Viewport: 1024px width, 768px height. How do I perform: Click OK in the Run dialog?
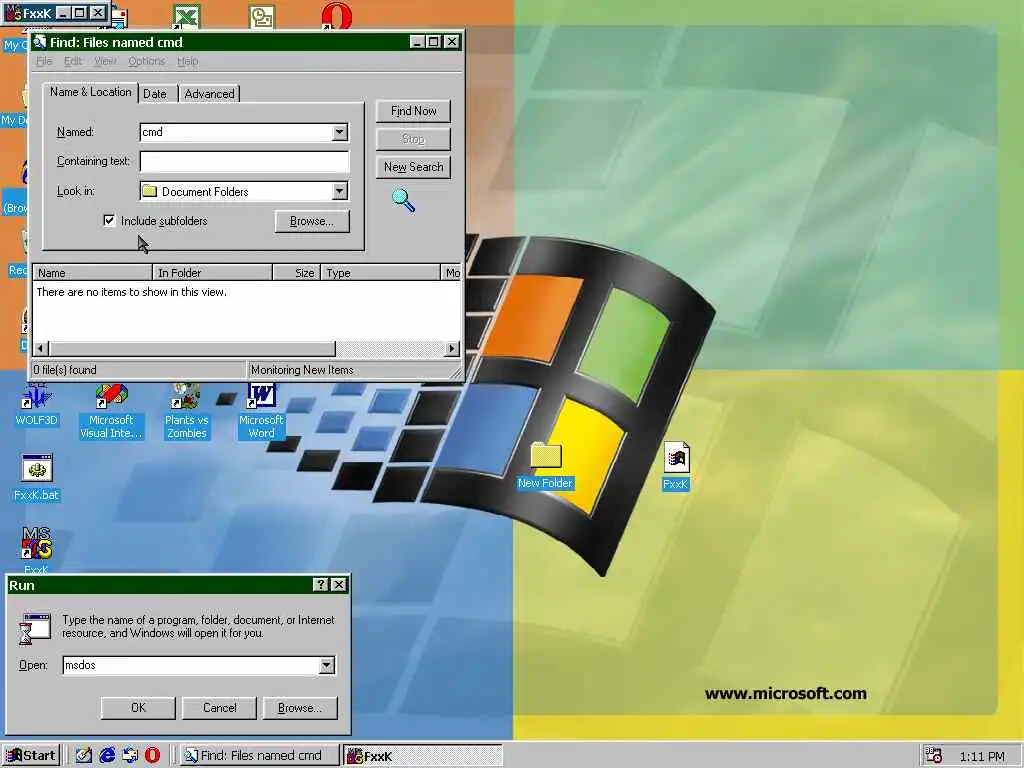click(138, 707)
